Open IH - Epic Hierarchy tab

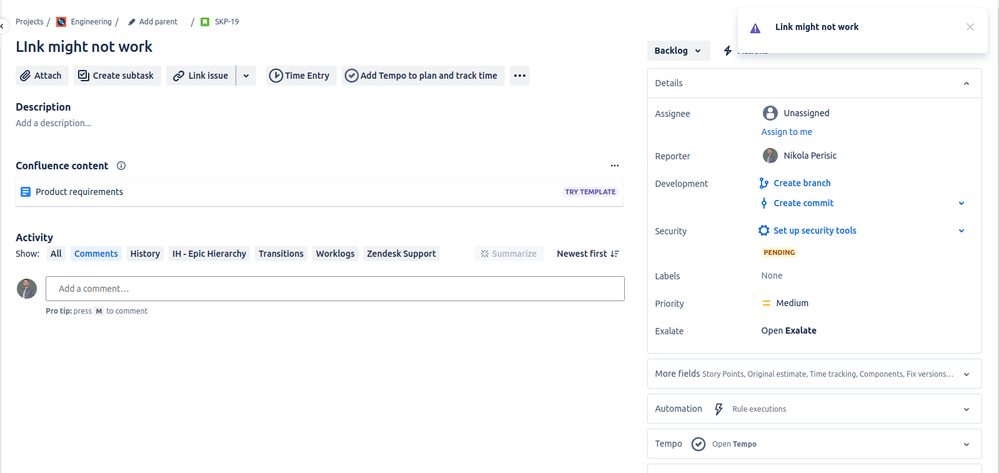[x=209, y=254]
